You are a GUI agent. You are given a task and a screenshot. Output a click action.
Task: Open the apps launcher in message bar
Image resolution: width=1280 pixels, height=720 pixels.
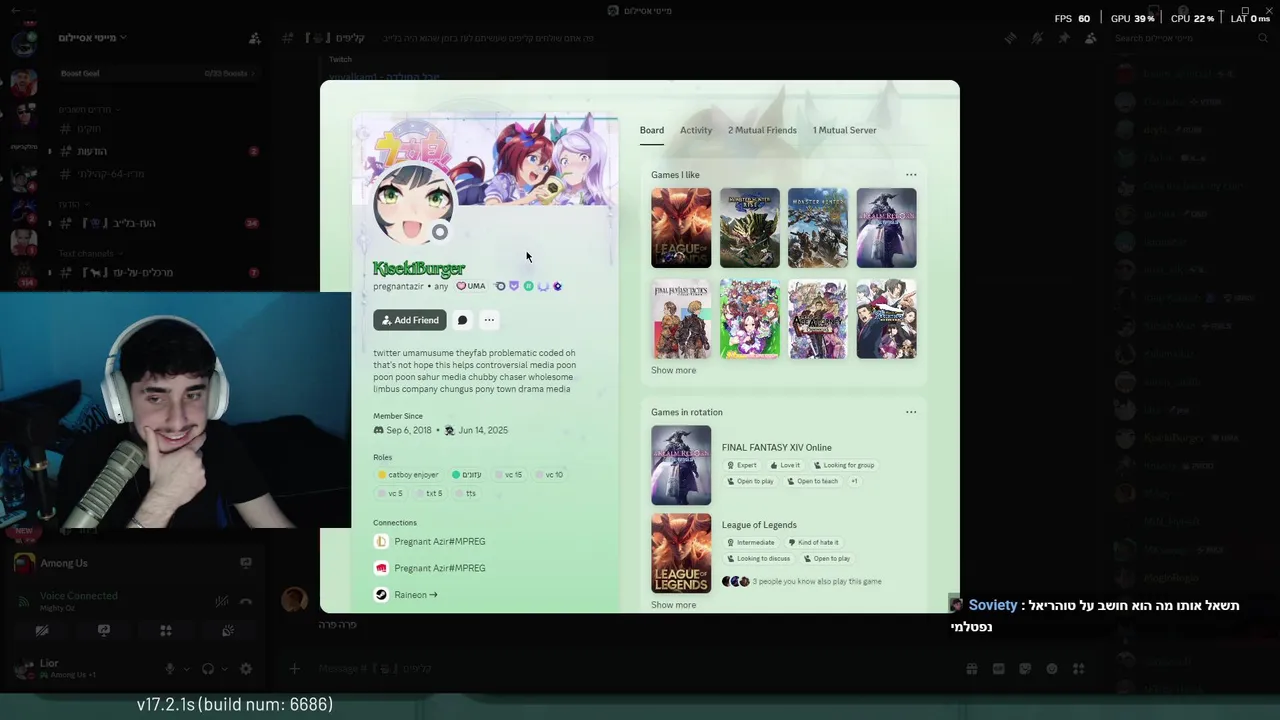[x=1078, y=669]
